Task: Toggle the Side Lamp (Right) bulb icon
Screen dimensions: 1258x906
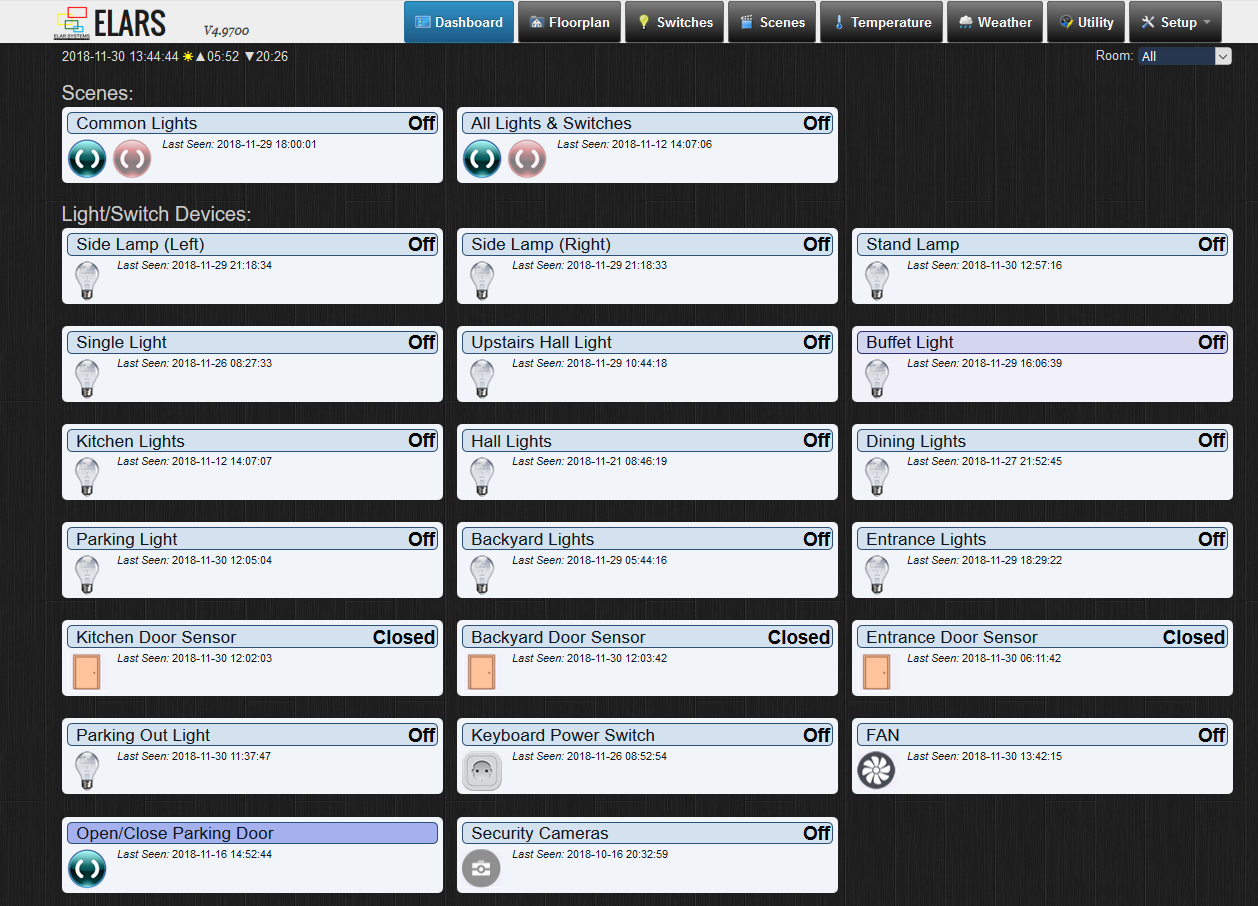Action: [482, 281]
